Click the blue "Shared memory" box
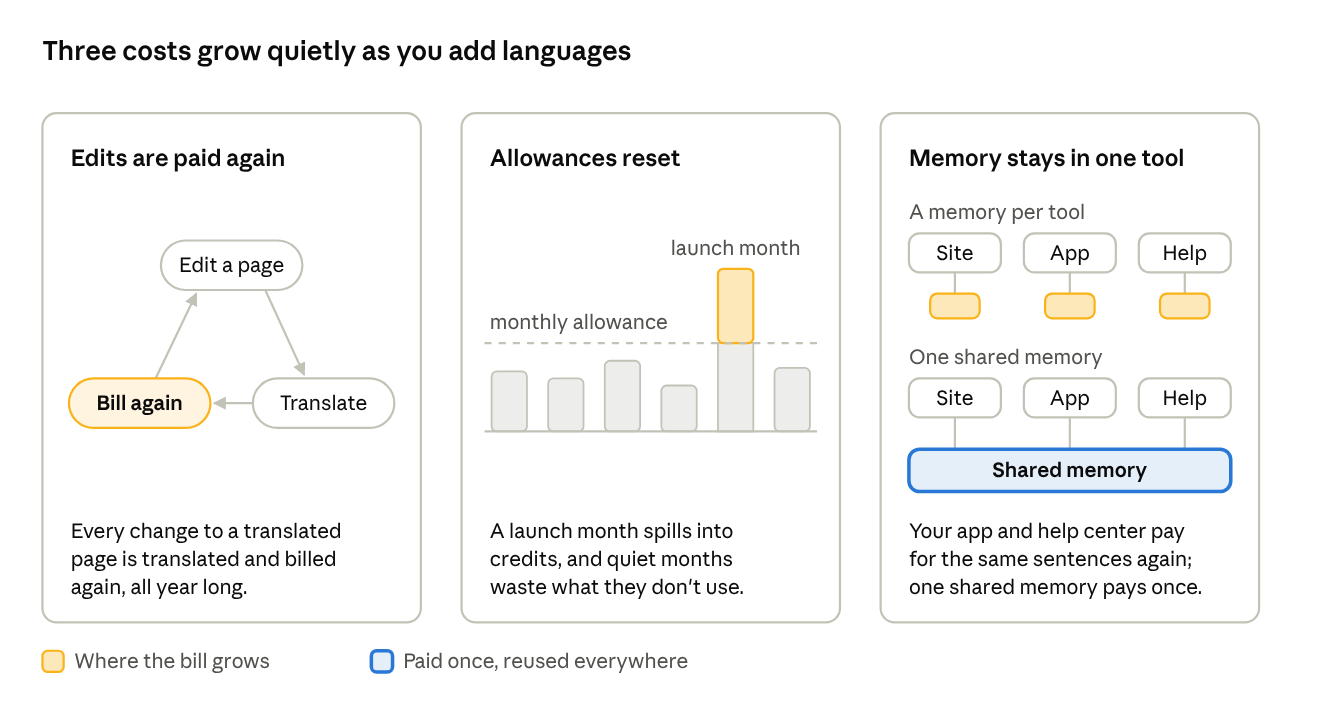The image size is (1344, 720). (x=1070, y=470)
